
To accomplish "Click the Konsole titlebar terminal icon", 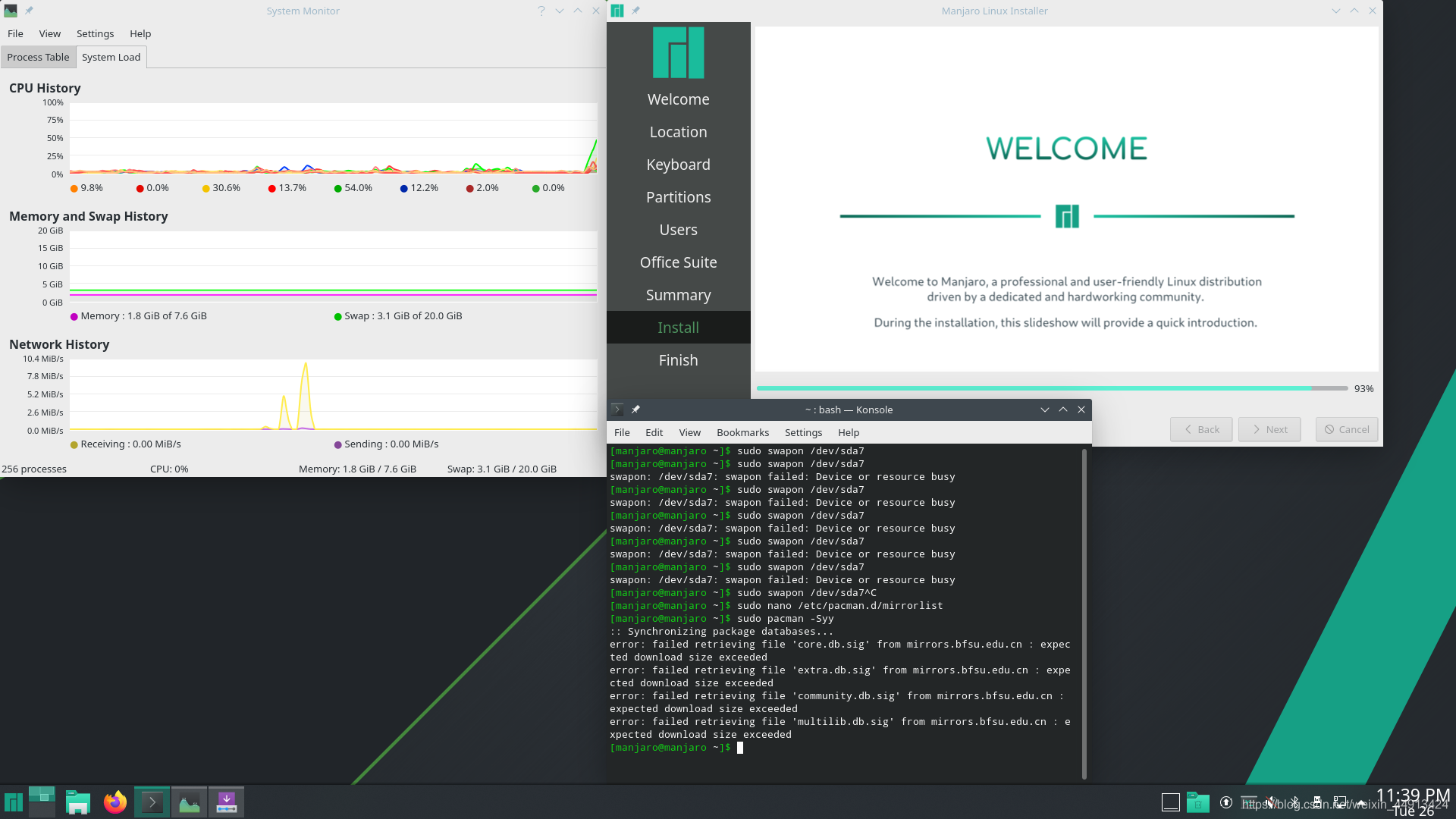I will 617,409.
